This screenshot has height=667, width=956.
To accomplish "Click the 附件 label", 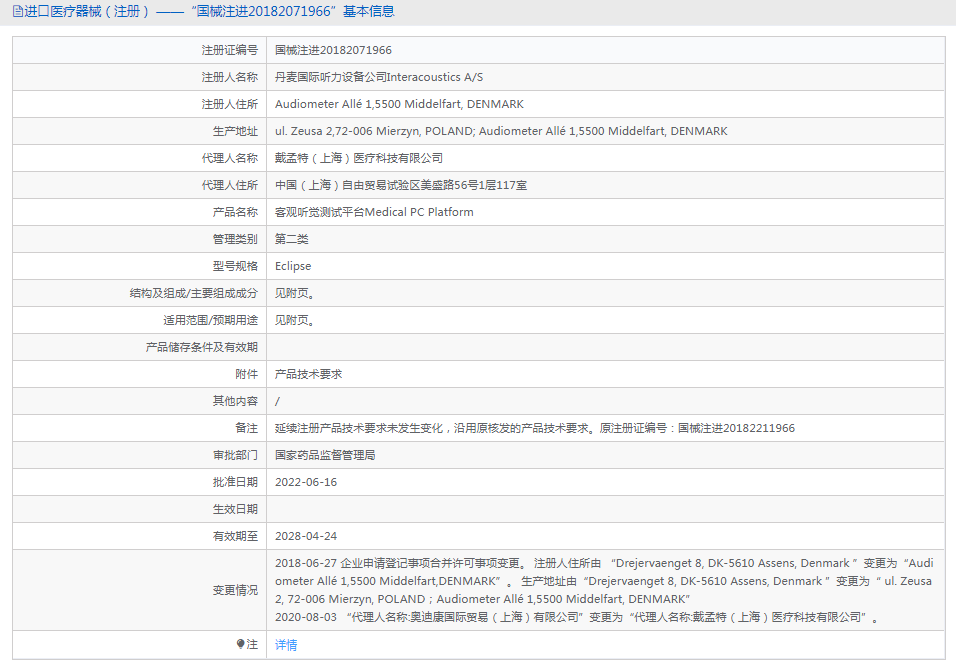I will click(x=246, y=374).
